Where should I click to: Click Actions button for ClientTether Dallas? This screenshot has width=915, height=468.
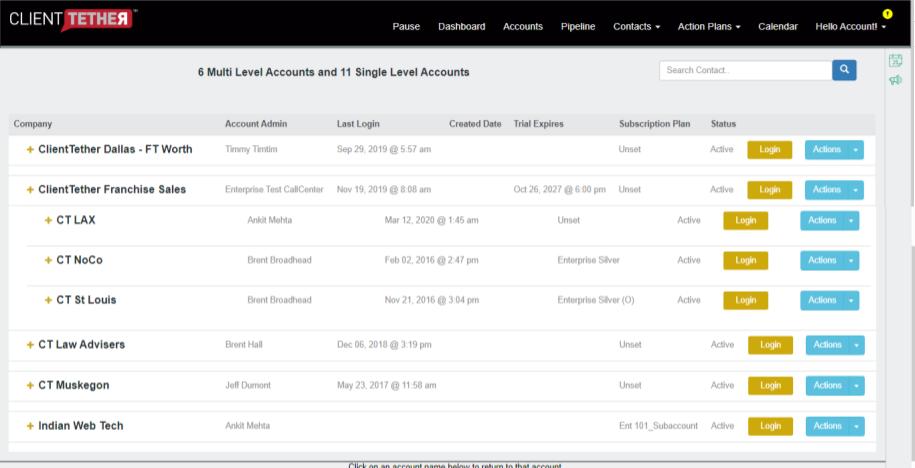[826, 150]
